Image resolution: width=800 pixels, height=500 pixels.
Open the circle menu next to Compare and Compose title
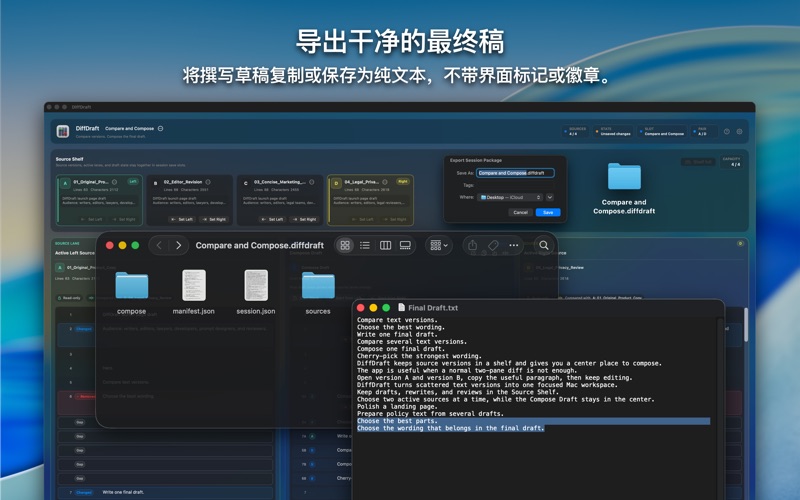coord(161,129)
